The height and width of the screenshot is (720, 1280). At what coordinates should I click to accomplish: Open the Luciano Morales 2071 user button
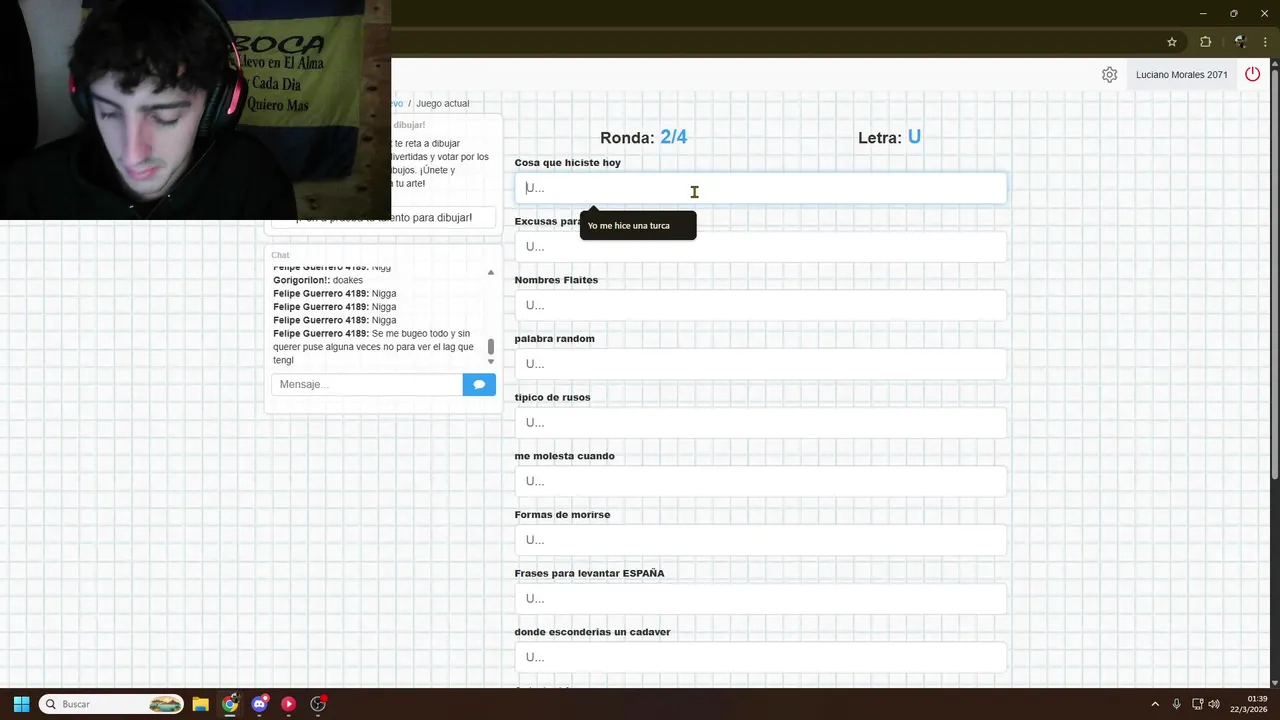(x=1181, y=75)
